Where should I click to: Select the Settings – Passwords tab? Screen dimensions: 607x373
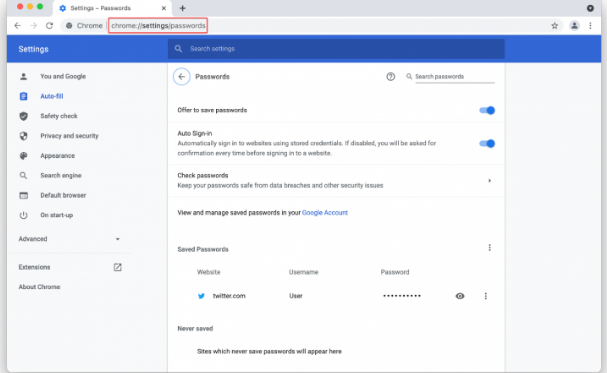tap(112, 8)
